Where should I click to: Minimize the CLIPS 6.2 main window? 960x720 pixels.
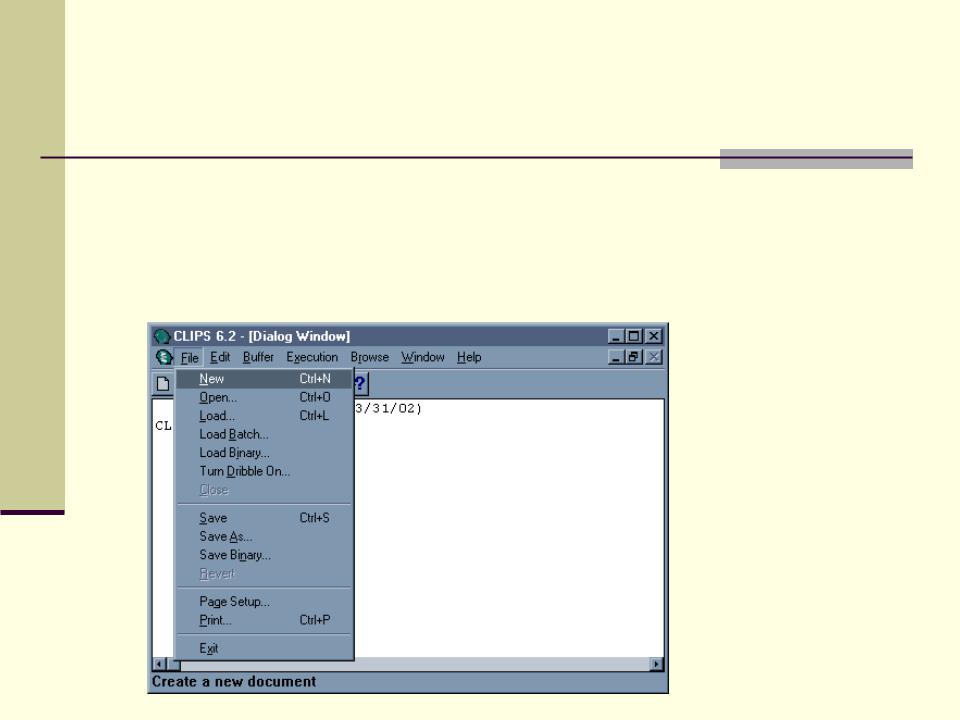pos(615,336)
